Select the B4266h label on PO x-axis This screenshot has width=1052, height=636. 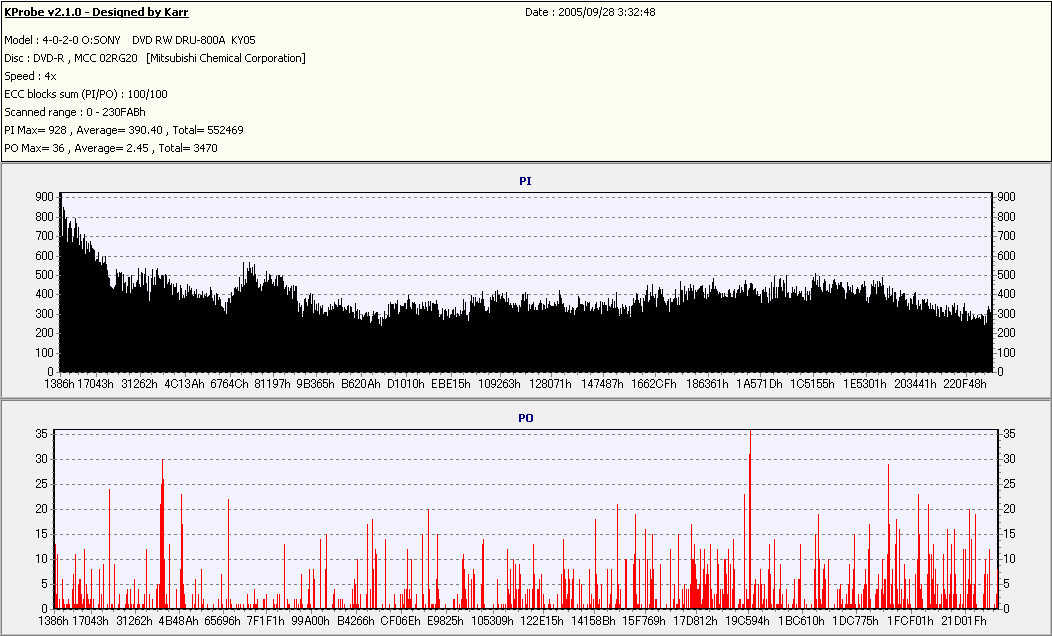click(357, 621)
